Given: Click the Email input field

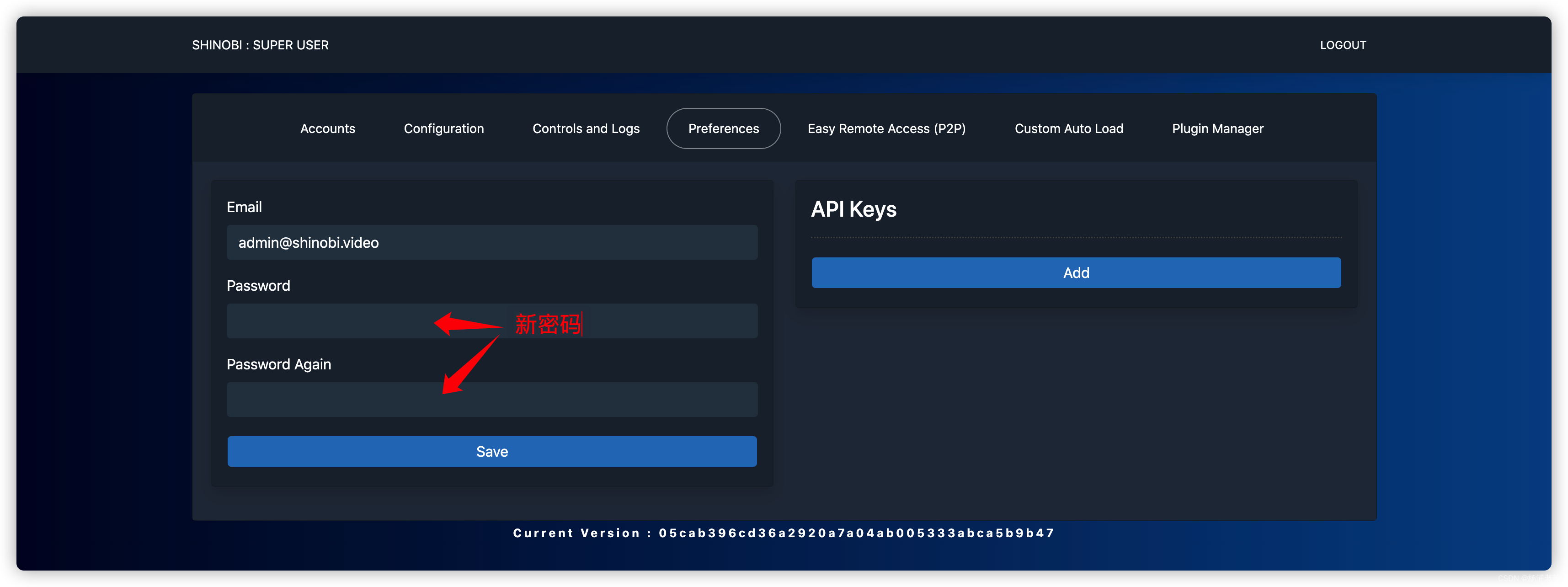Looking at the screenshot, I should point(492,242).
